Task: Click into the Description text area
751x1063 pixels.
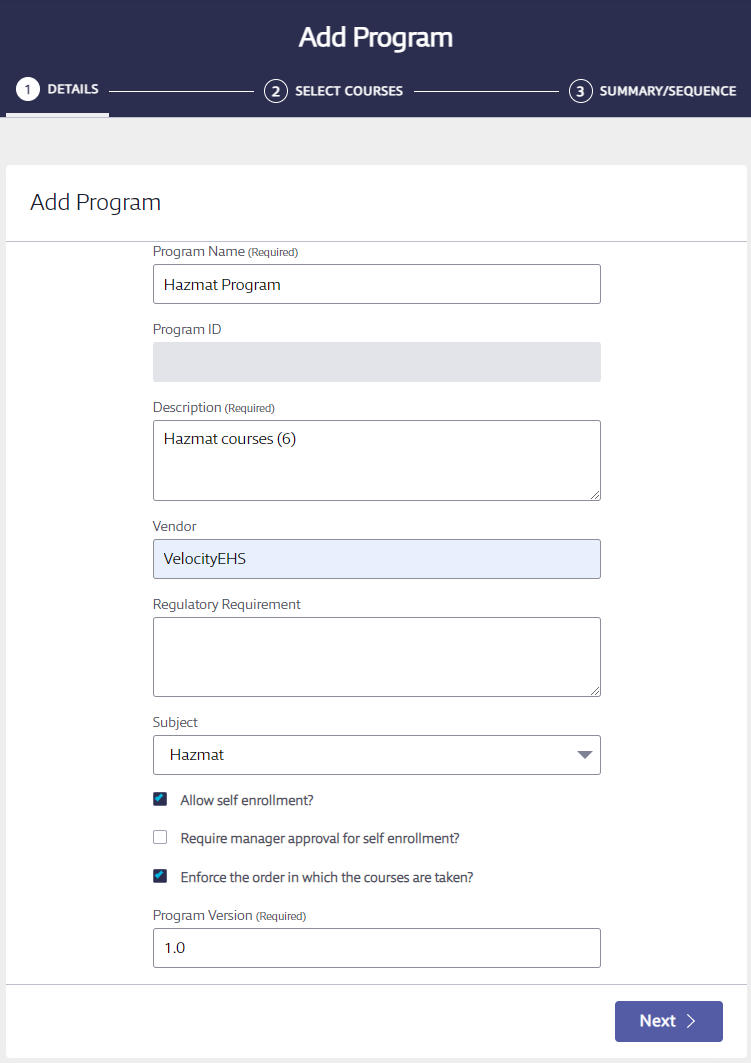Action: [377, 460]
